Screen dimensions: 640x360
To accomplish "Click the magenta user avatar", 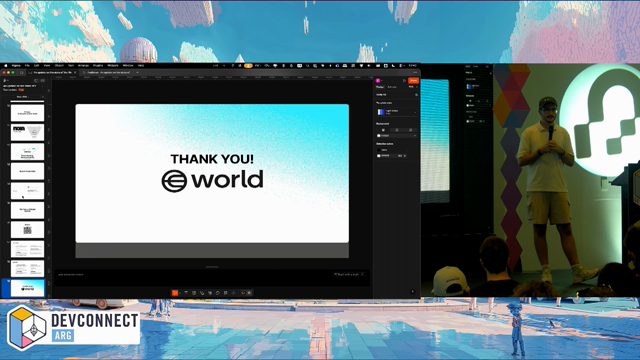I will (378, 80).
